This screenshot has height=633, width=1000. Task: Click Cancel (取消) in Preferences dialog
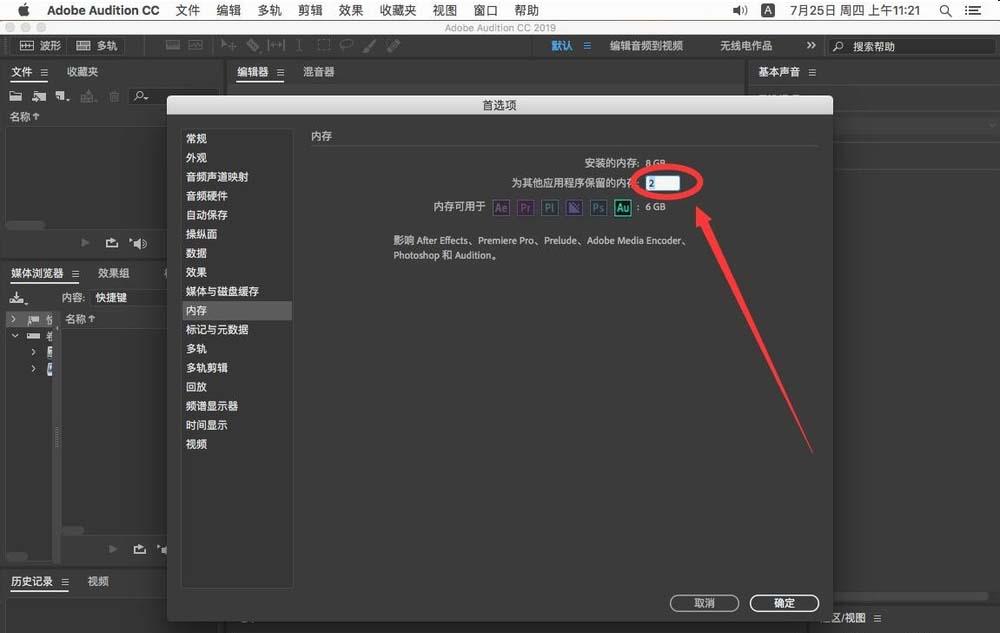click(x=704, y=603)
